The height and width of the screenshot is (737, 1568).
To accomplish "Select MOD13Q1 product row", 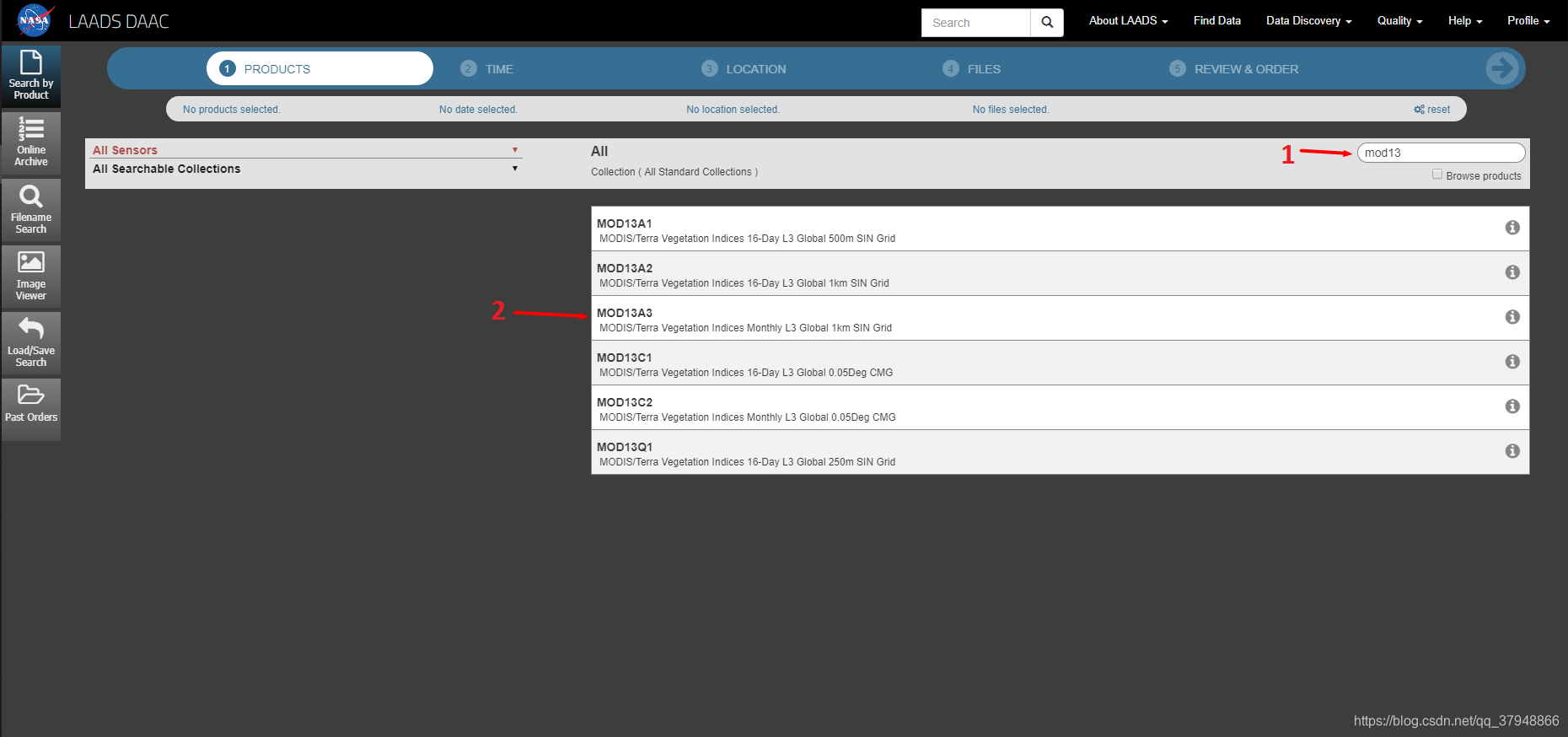I will [1061, 452].
